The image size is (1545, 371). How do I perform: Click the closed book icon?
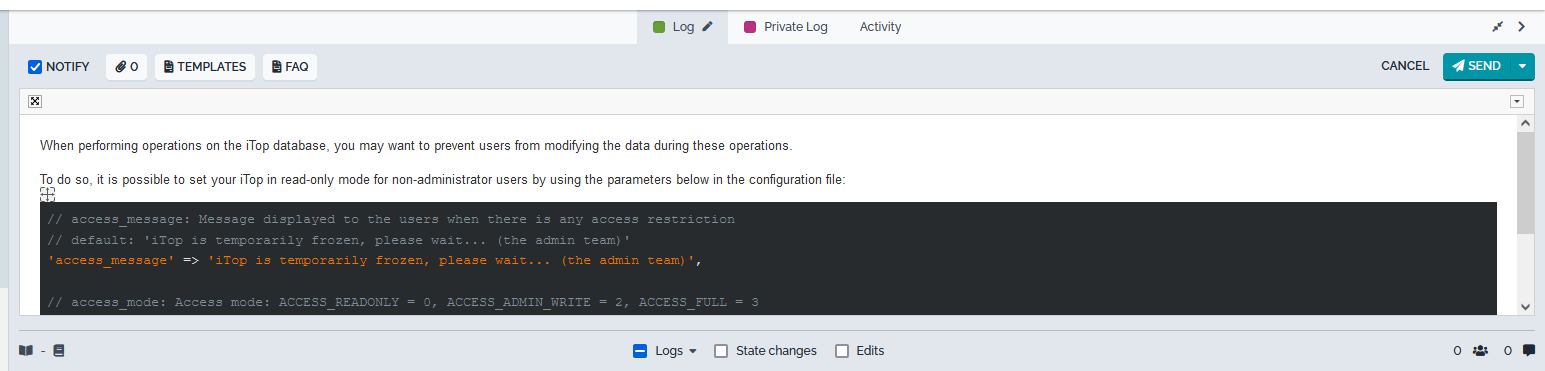pos(59,351)
